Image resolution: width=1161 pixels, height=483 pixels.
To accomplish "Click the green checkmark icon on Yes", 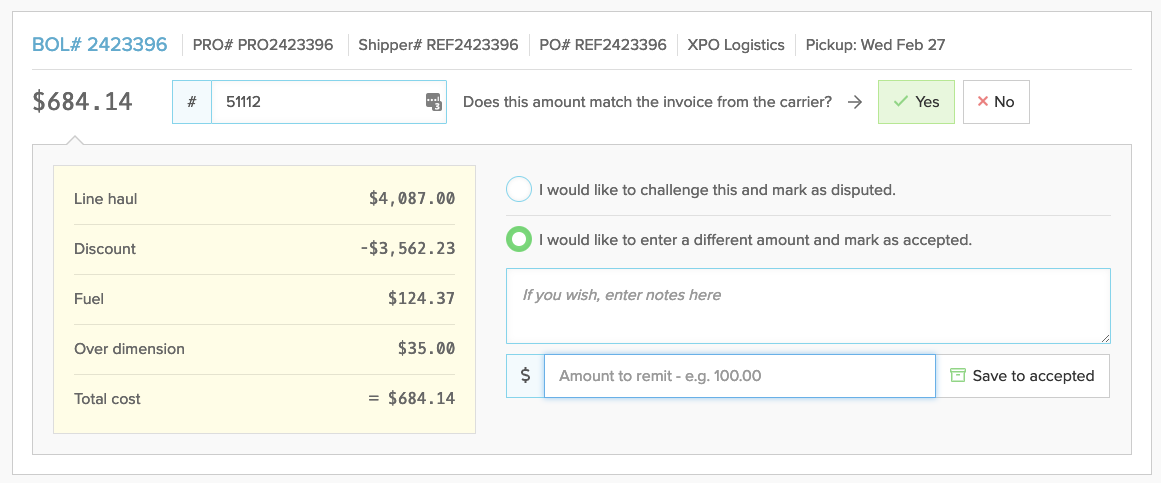I will 900,102.
